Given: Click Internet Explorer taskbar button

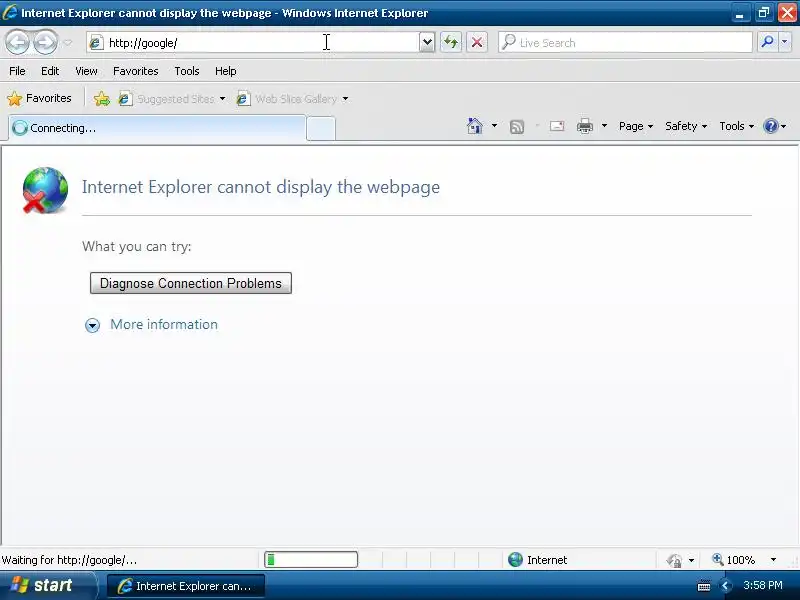Looking at the screenshot, I should pyautogui.click(x=186, y=586).
